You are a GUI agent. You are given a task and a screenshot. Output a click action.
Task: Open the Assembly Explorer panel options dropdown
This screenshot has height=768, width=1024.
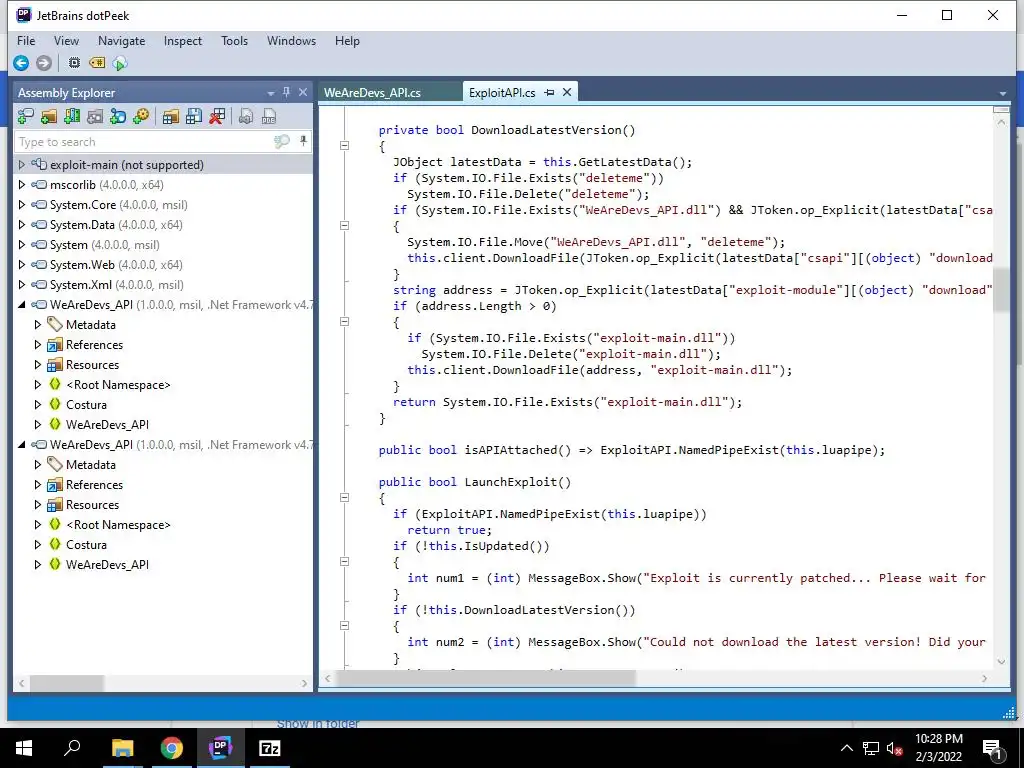(270, 93)
